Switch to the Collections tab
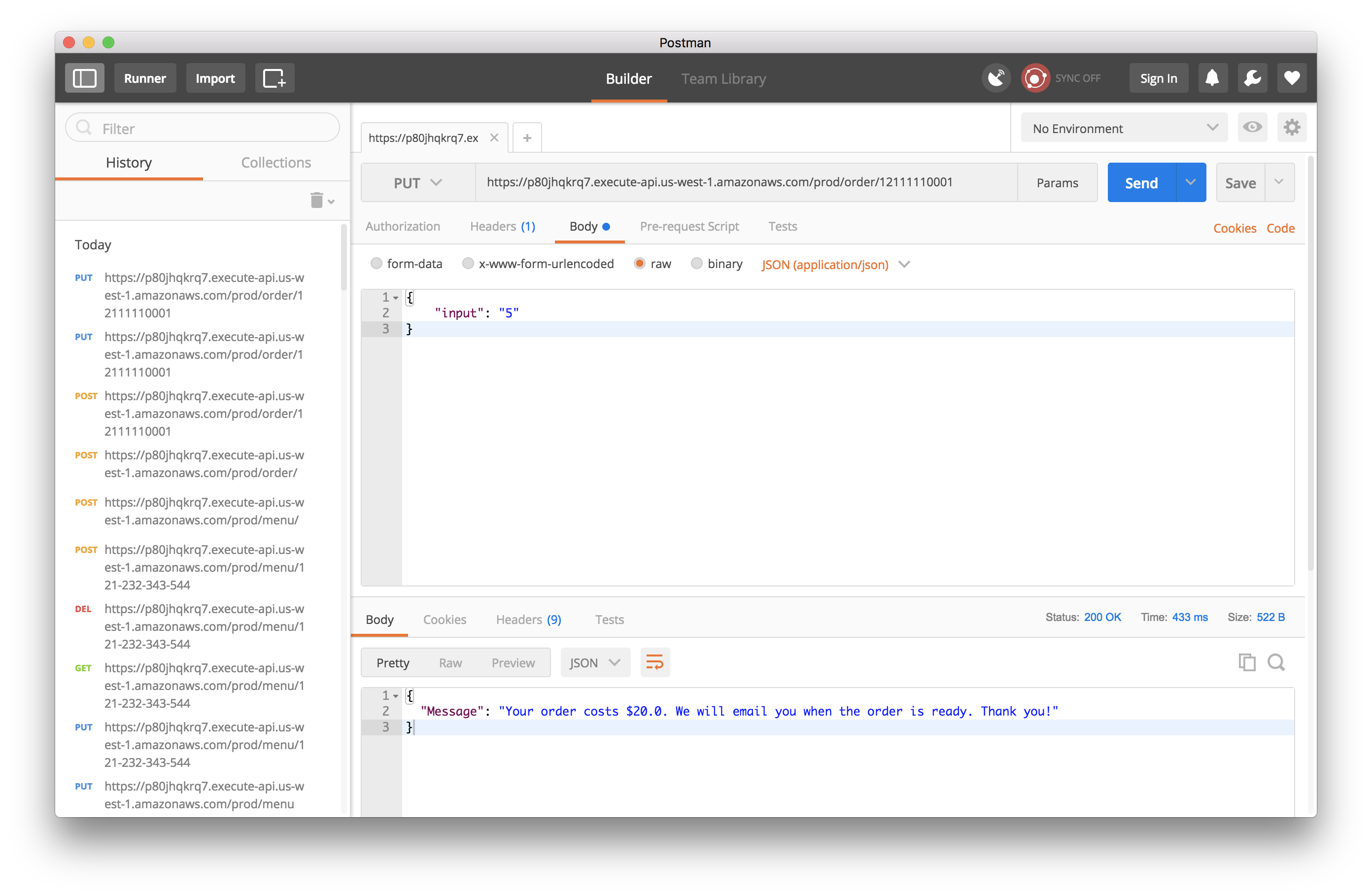 coord(276,163)
